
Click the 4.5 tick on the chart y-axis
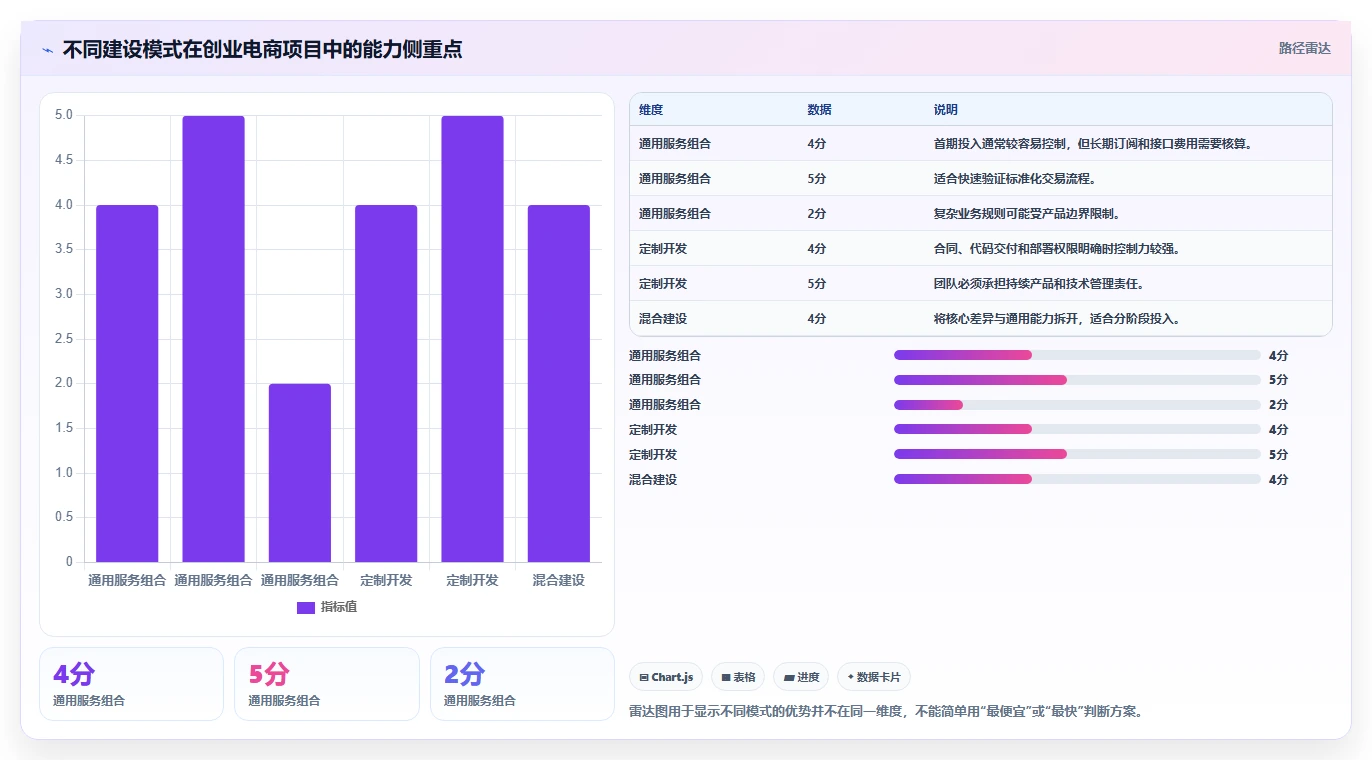point(63,160)
